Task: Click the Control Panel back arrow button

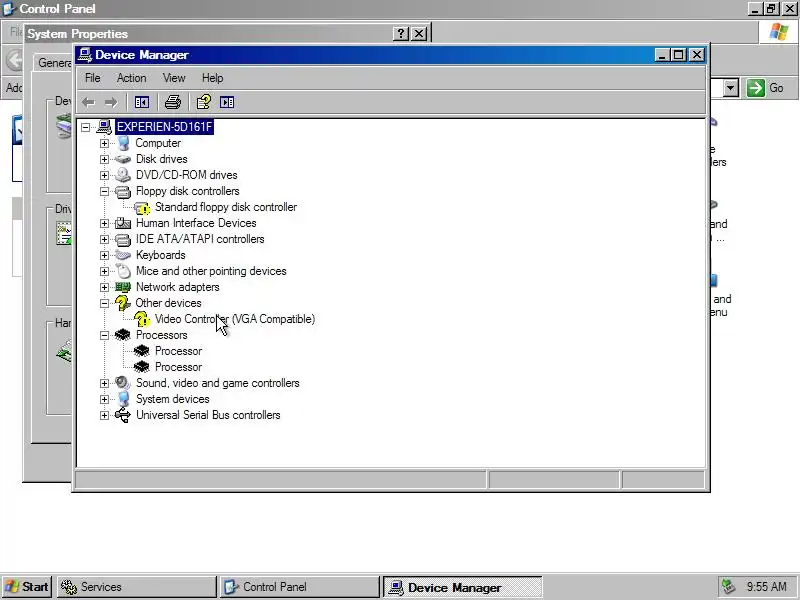Action: [14, 60]
